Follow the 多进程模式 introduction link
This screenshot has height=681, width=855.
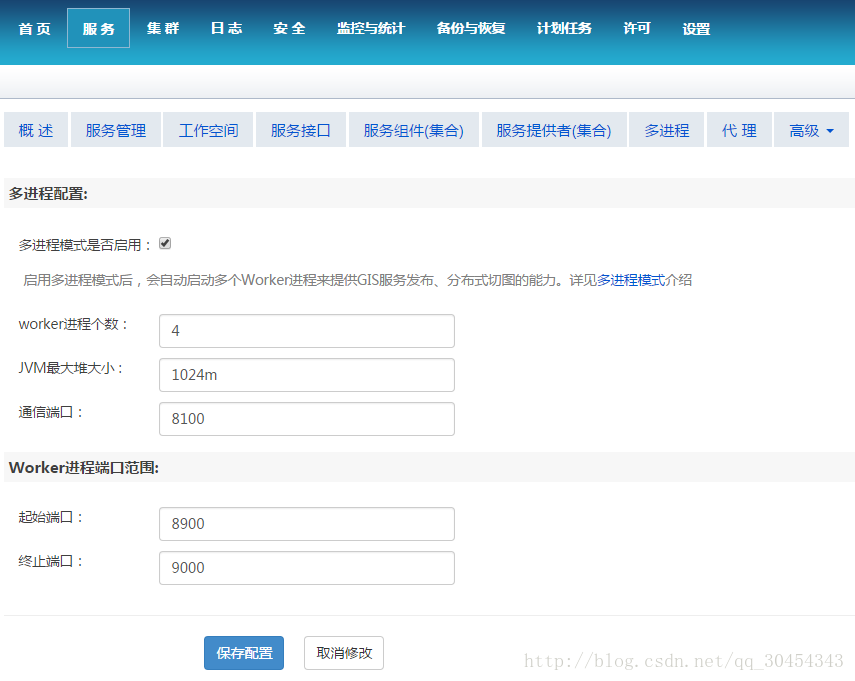click(631, 280)
